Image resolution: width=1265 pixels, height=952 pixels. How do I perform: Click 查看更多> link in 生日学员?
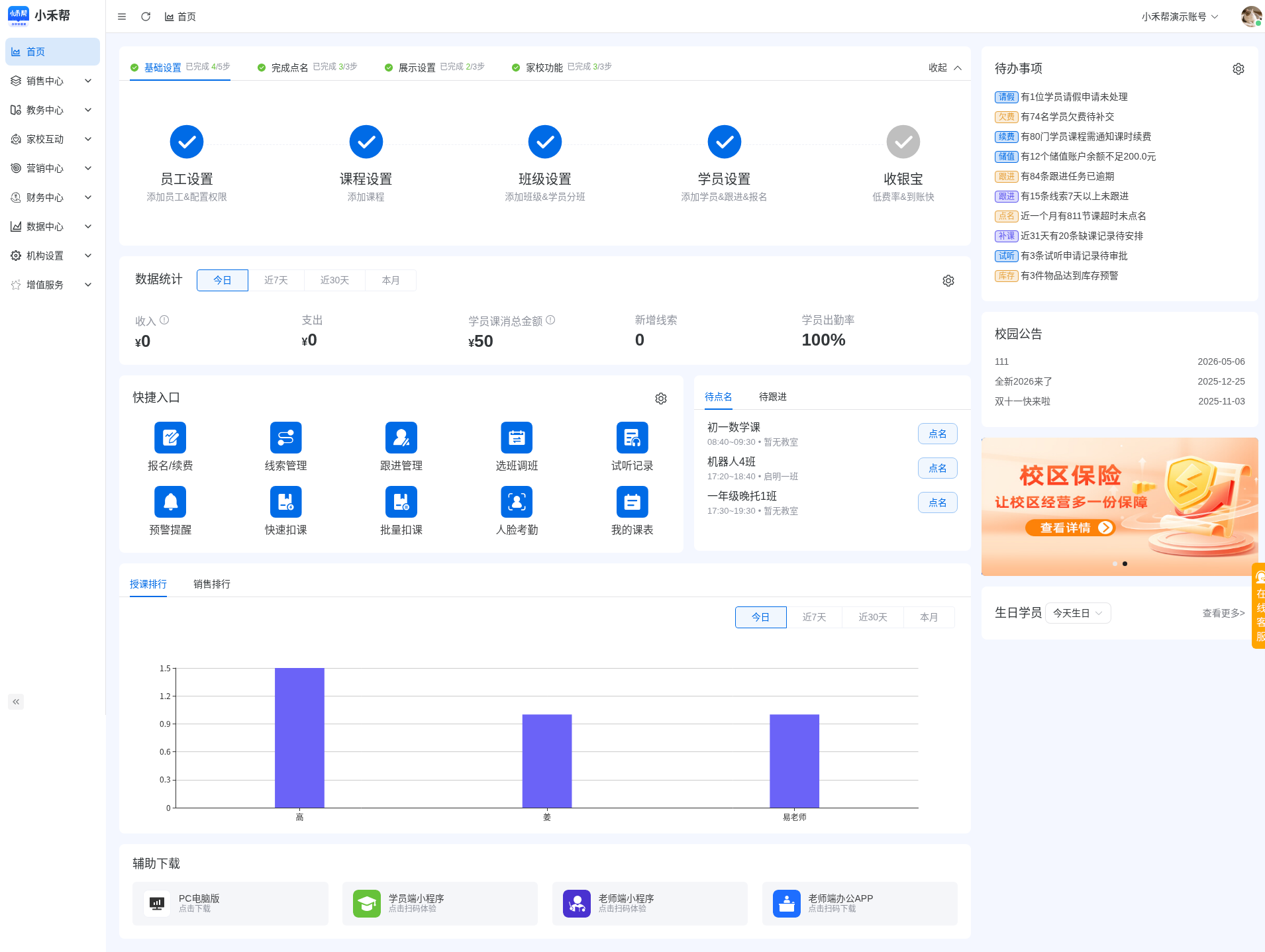point(1224,613)
